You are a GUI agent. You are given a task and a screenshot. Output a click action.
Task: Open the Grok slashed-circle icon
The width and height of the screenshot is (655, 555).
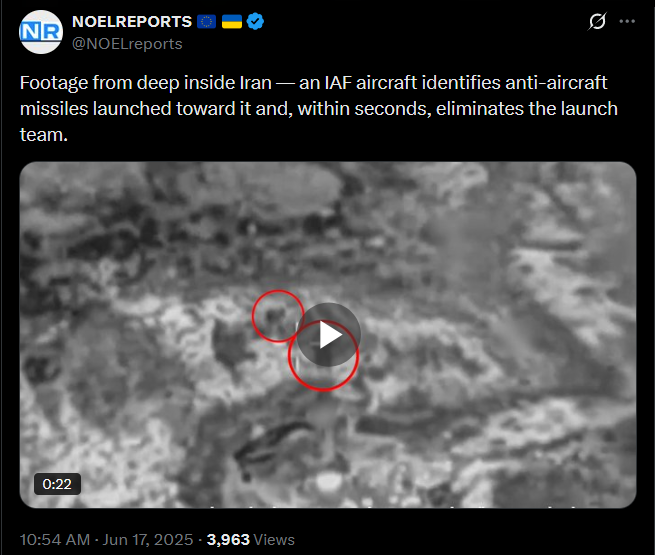coord(597,21)
